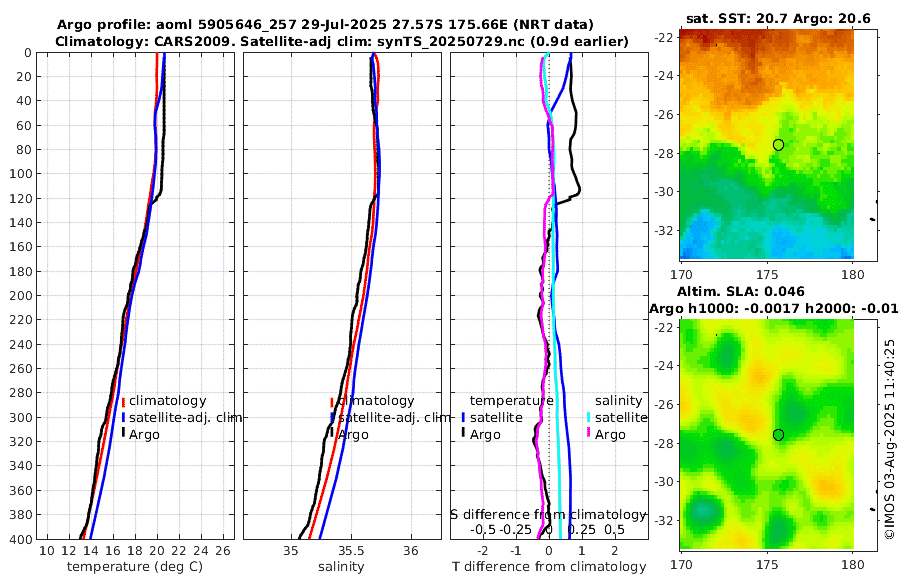Click red climatology legend marker in temperature panel
The width and height of the screenshot is (900, 580).
(x=123, y=401)
